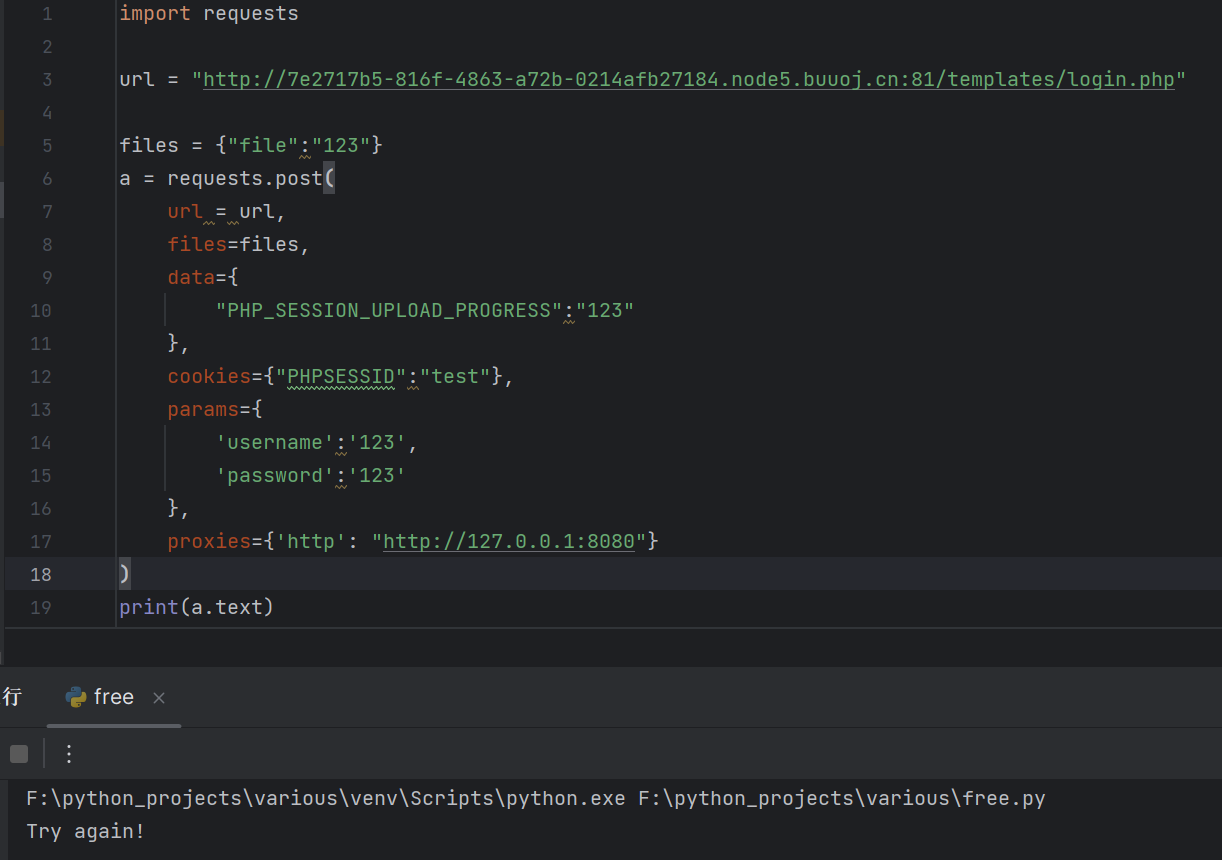Screen dimensions: 1222x860
Task: Click 'files=files,' on line 8
Action: tap(239, 244)
